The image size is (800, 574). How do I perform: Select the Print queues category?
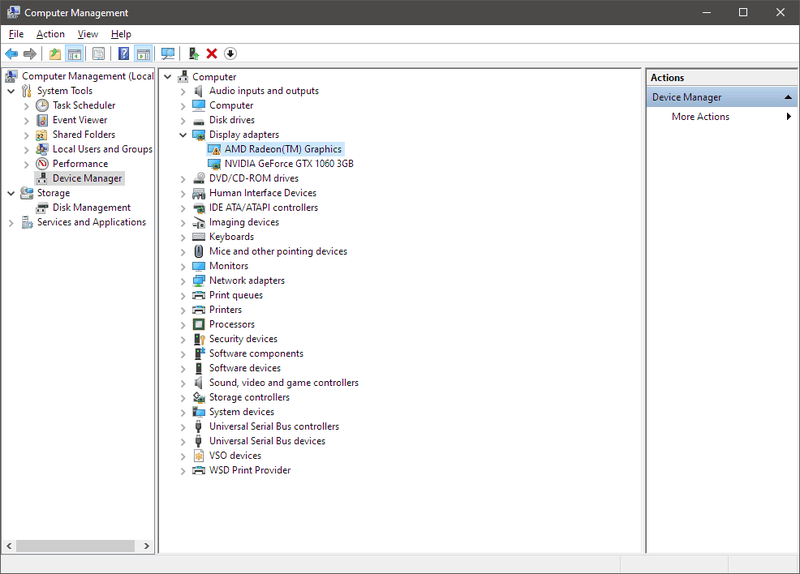tap(236, 295)
